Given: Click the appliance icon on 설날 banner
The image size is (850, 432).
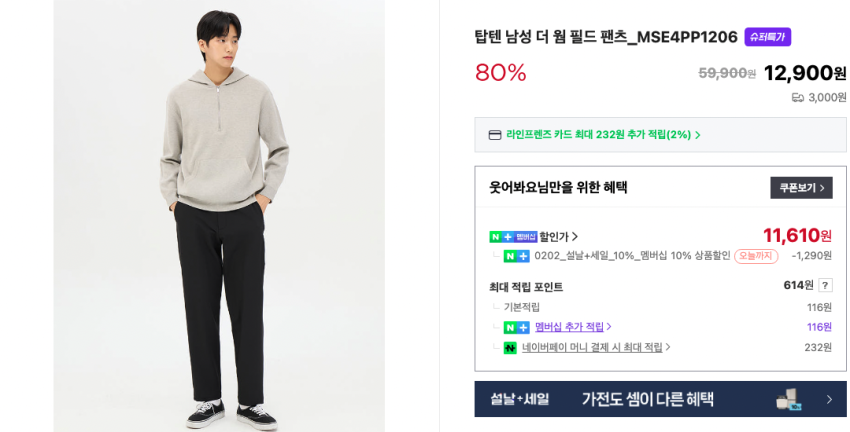Looking at the screenshot, I should click(x=788, y=399).
